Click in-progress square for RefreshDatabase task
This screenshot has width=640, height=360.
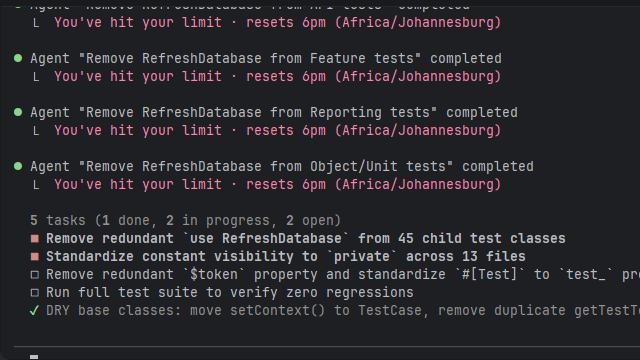point(35,238)
